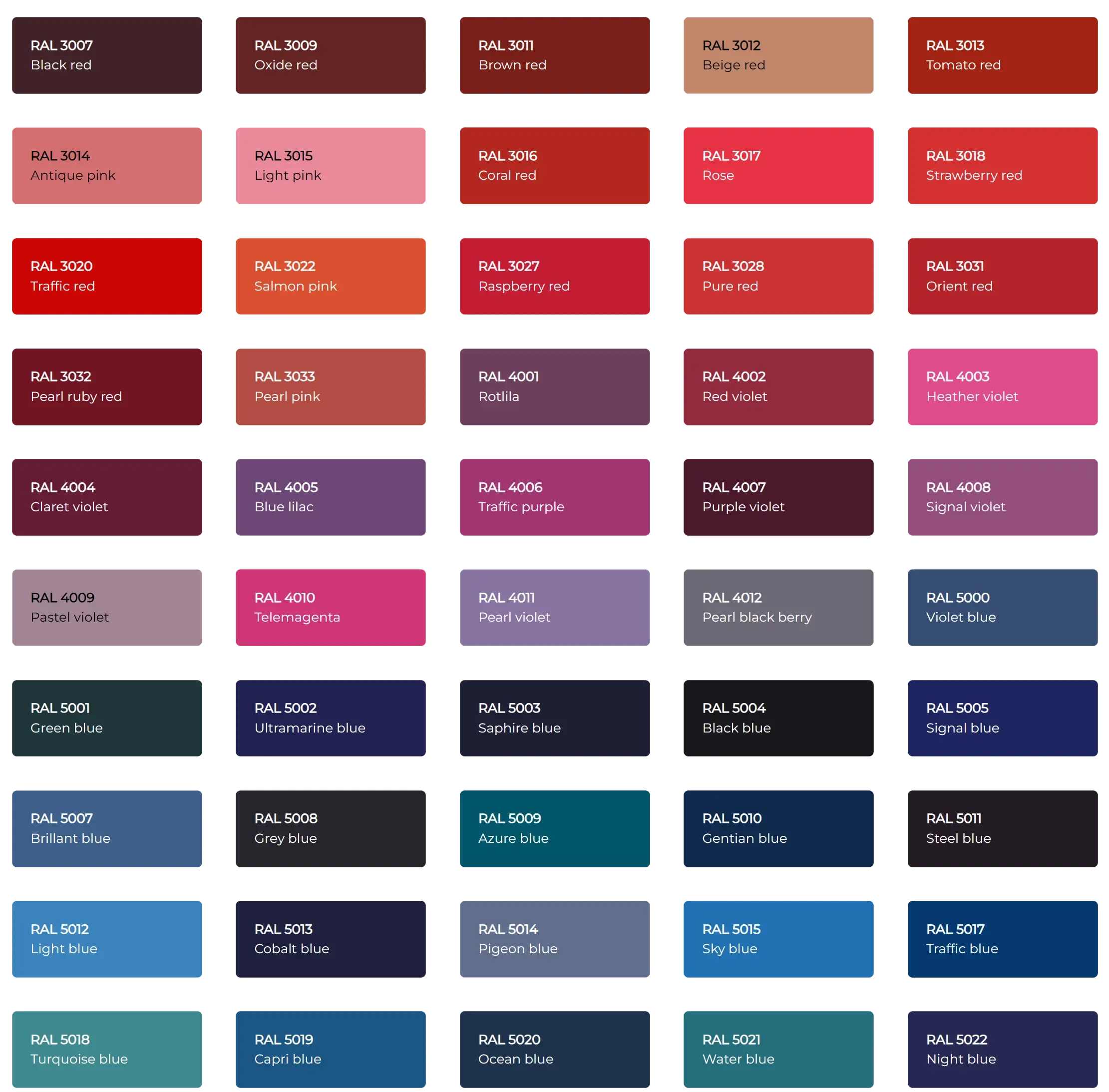The image size is (1109, 1092).
Task: Pick the RAL 3032 Pearl ruby red swatch
Action: click(x=107, y=386)
